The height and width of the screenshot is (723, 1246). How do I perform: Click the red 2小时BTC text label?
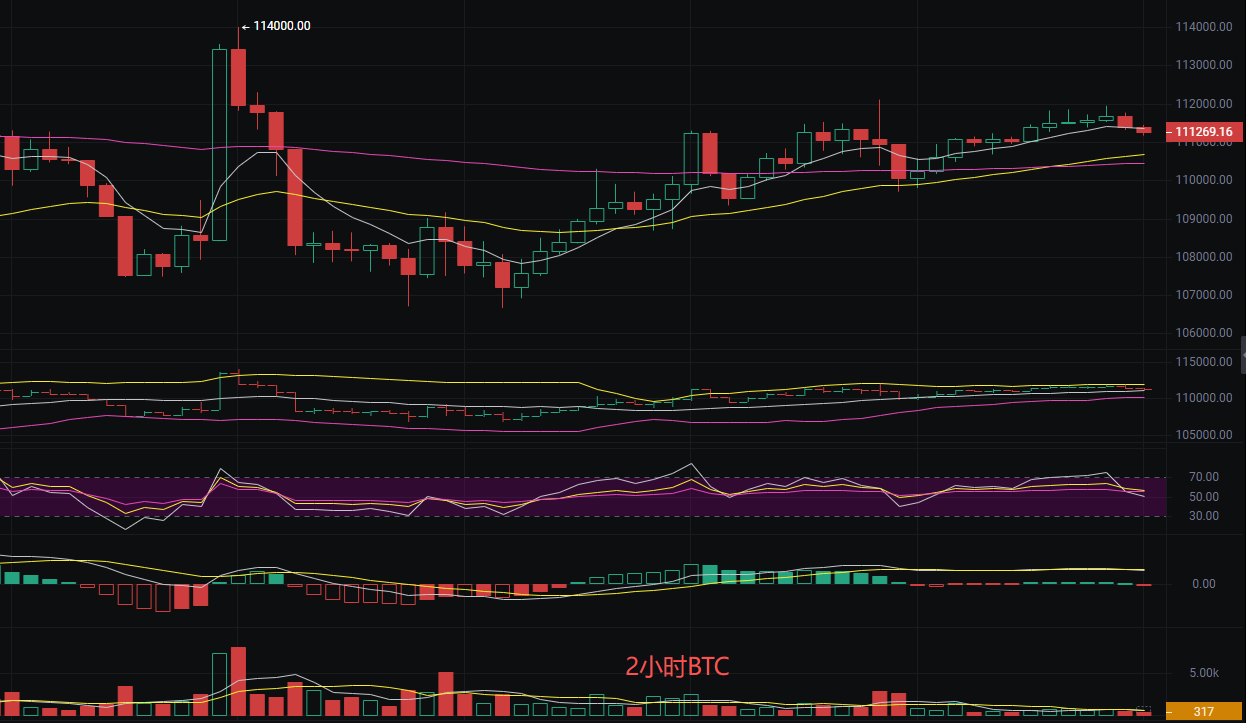[676, 667]
